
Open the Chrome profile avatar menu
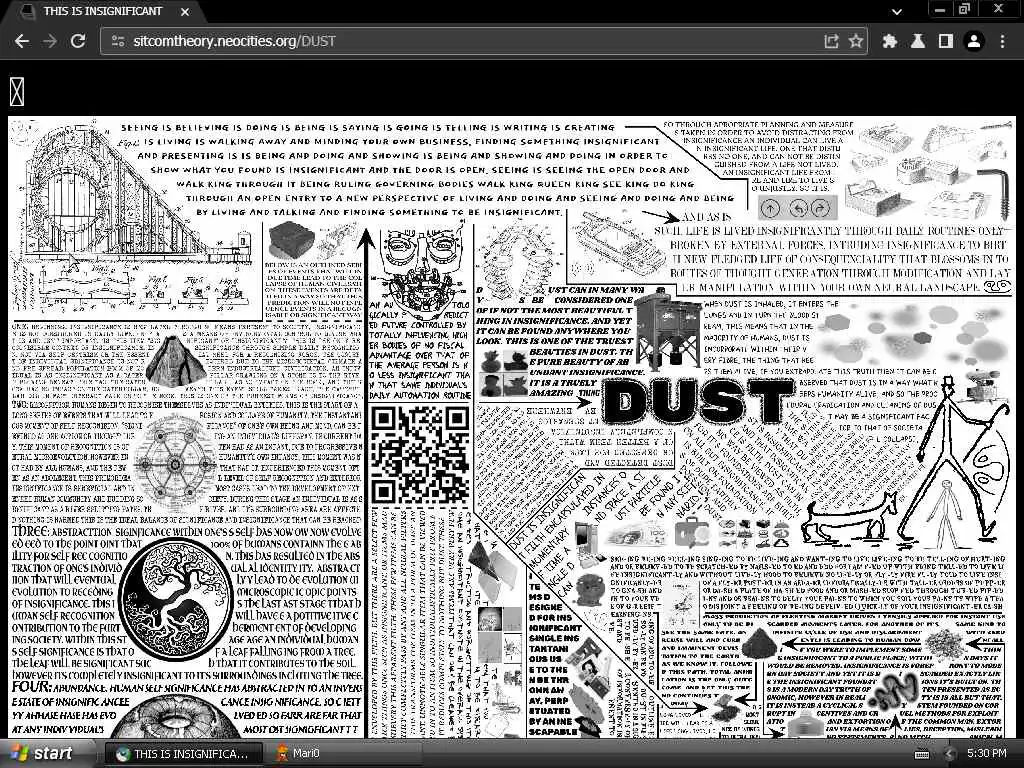click(x=974, y=41)
